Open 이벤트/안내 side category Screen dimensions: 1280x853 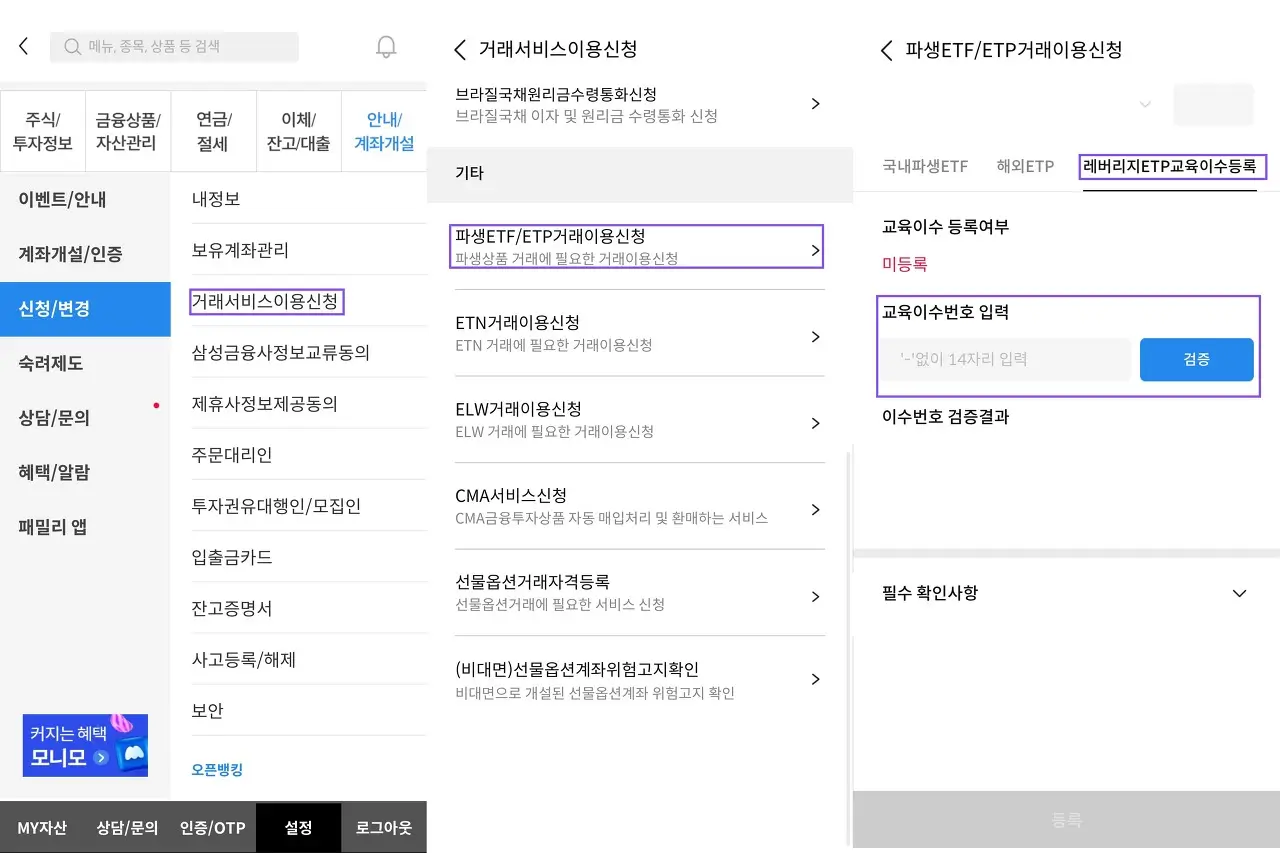(85, 200)
